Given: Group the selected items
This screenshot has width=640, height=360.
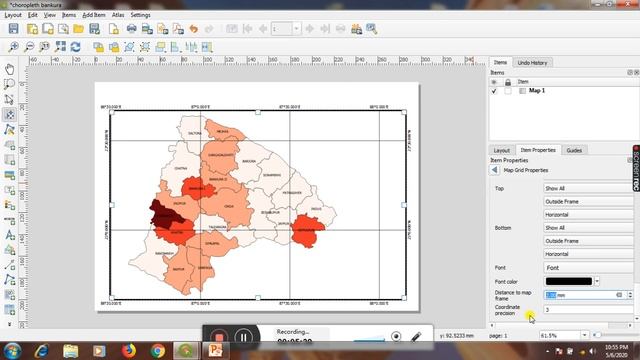Looking at the screenshot, I should tap(129, 47).
